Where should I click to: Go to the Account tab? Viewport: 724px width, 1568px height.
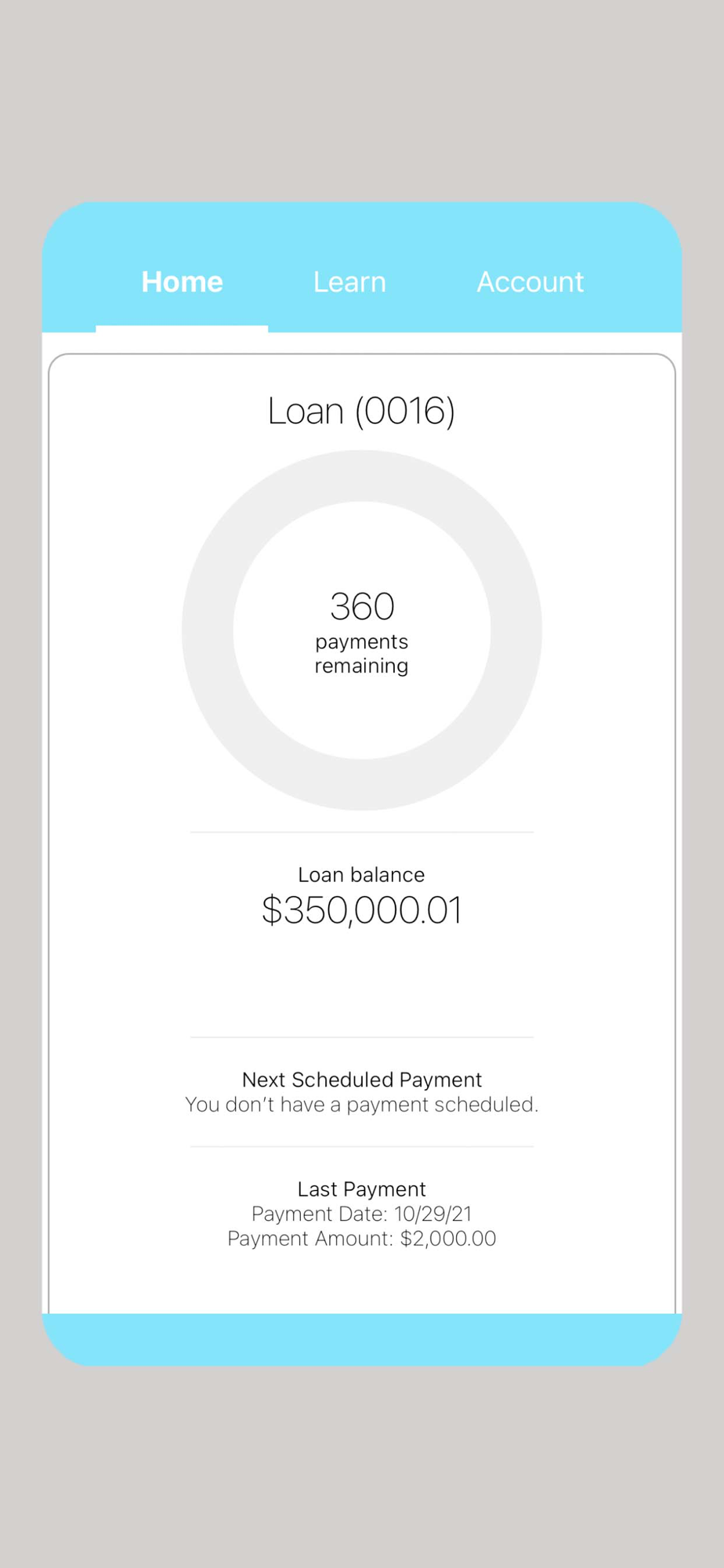point(530,281)
